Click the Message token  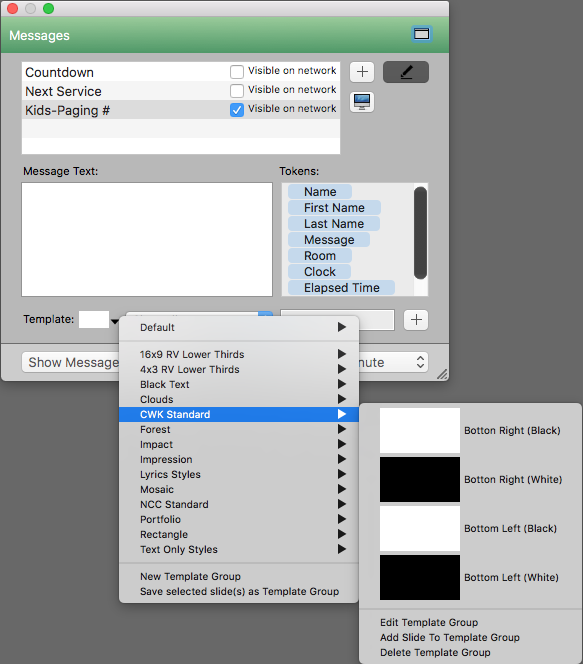(x=329, y=240)
